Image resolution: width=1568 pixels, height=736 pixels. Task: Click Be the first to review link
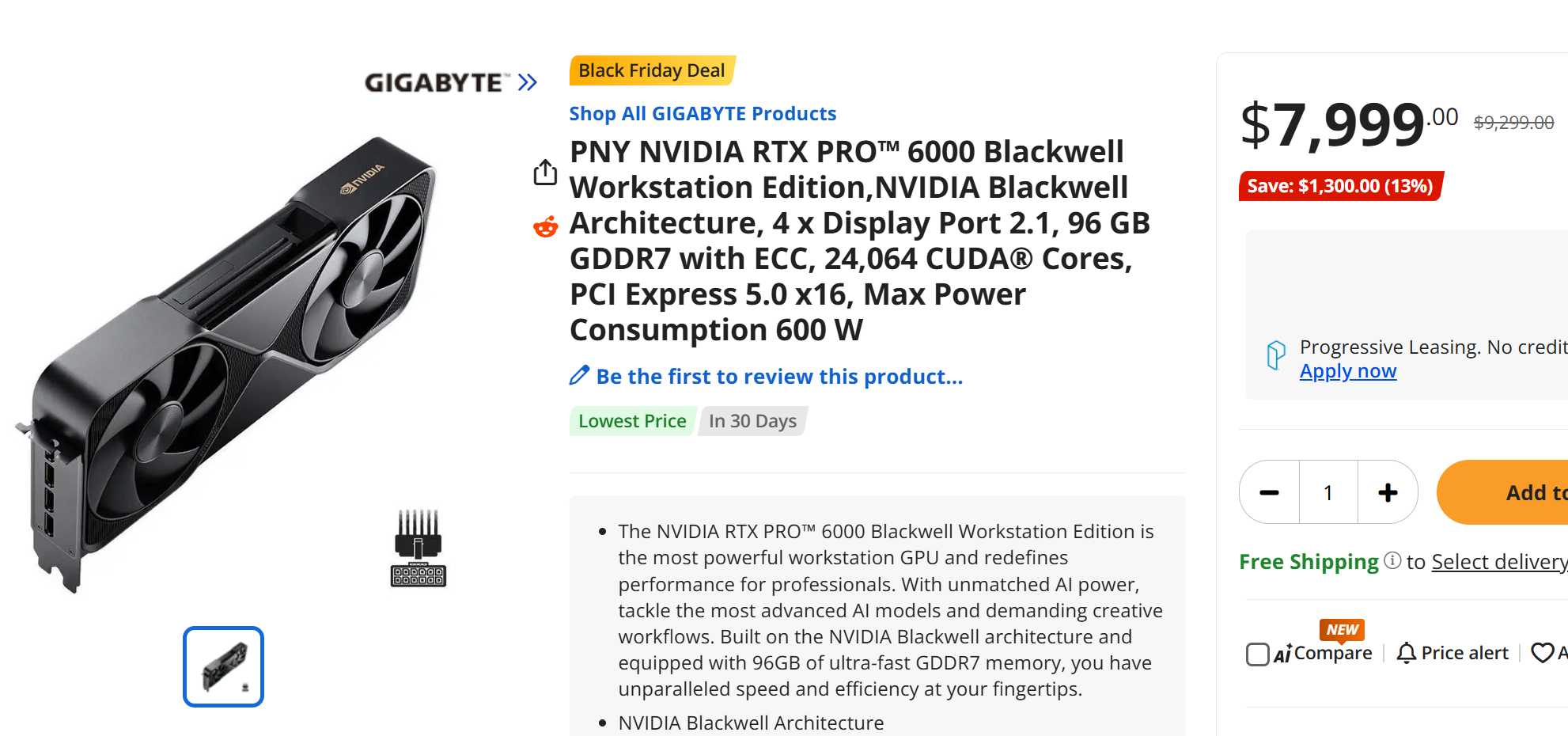779,377
